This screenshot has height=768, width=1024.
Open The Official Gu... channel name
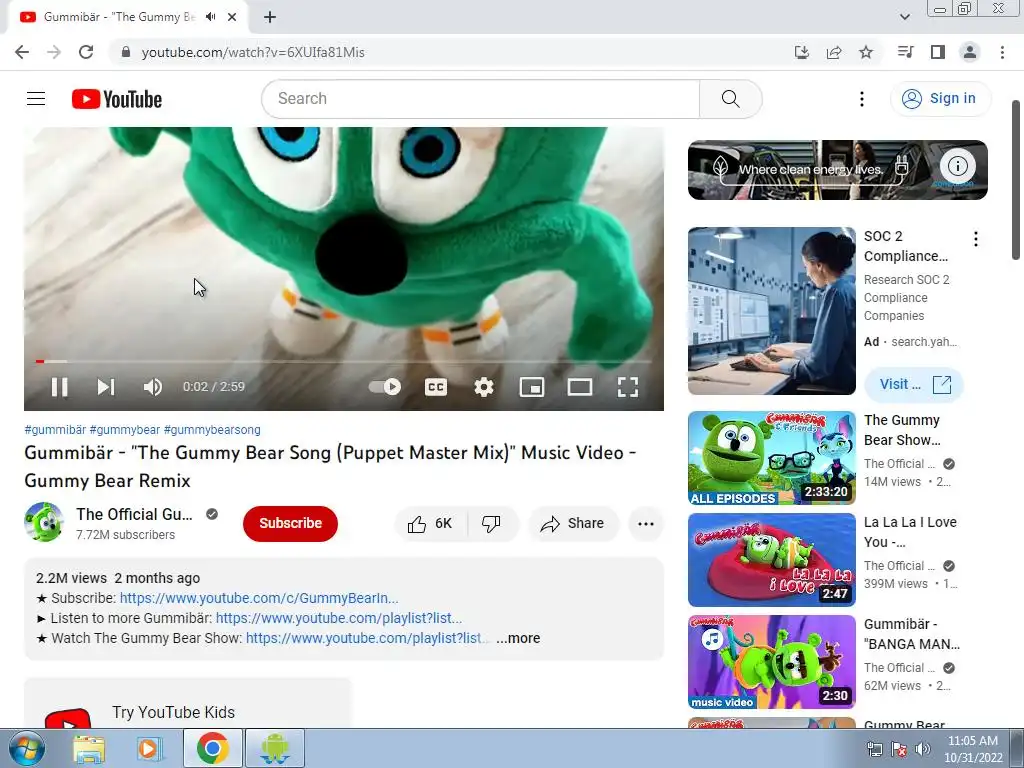pos(134,514)
